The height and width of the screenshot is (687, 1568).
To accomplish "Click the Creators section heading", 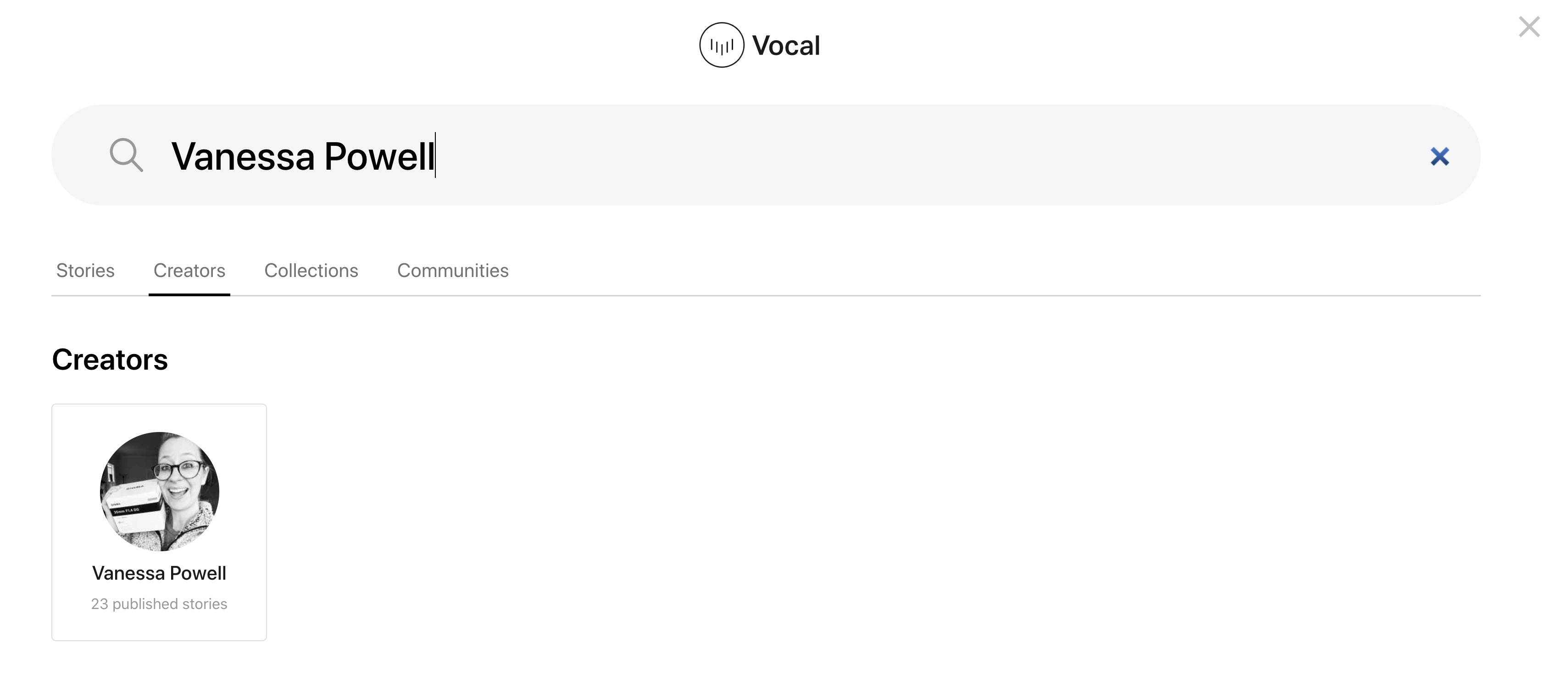I will [x=110, y=360].
